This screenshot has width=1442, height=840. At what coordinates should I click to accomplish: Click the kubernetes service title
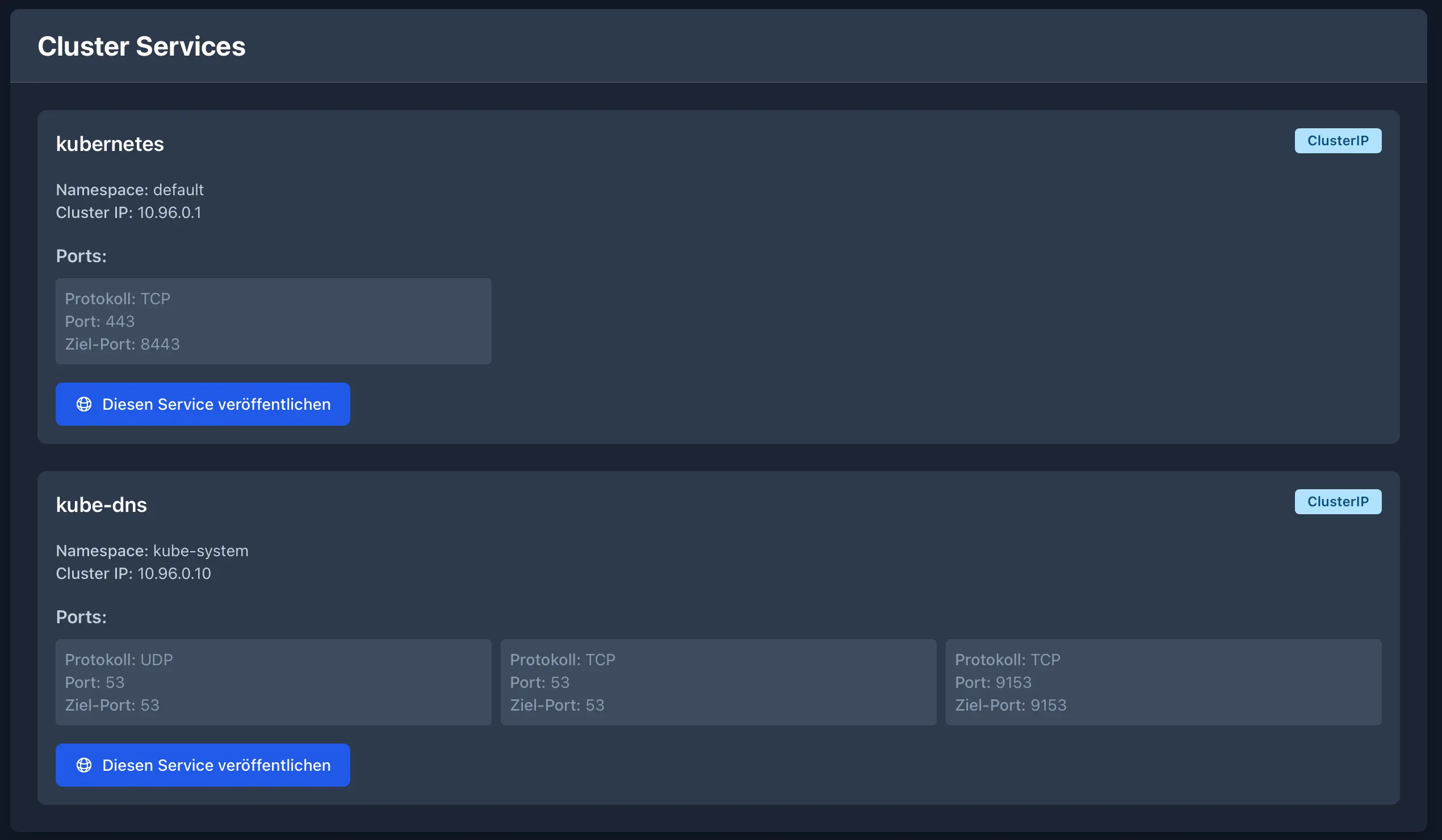click(x=110, y=144)
